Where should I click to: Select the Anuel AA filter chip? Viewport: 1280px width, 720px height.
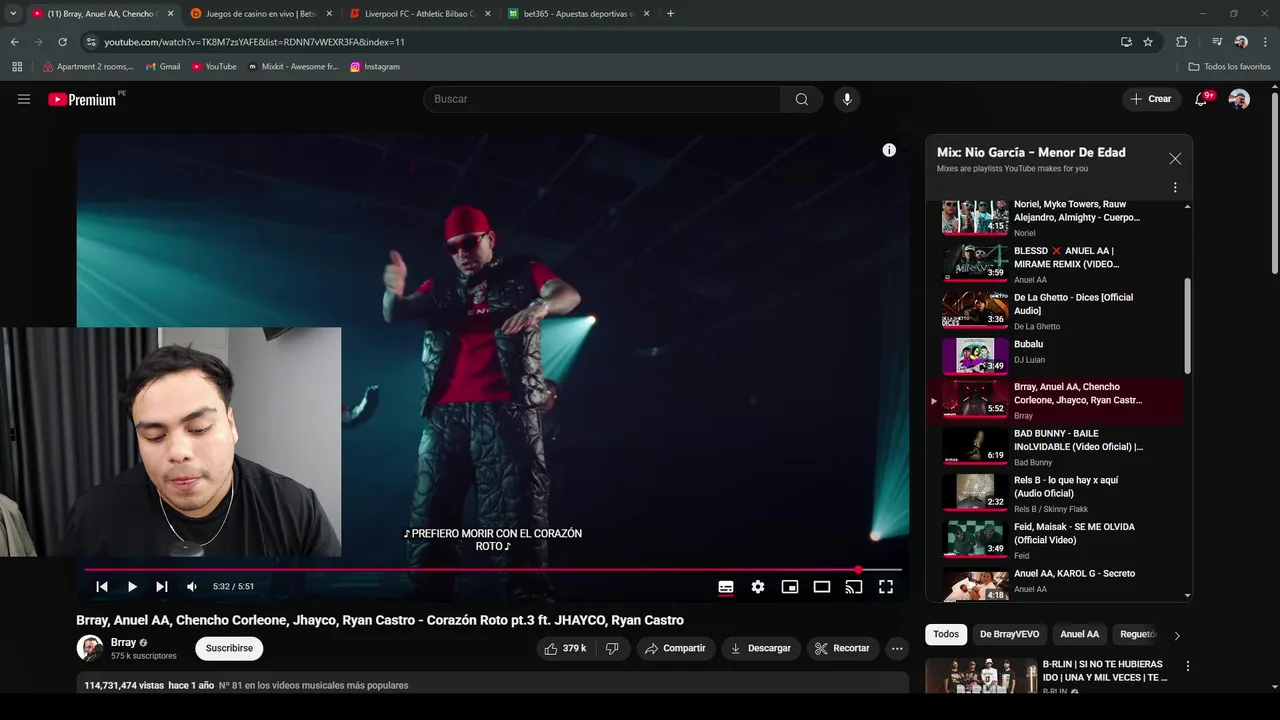(x=1079, y=634)
